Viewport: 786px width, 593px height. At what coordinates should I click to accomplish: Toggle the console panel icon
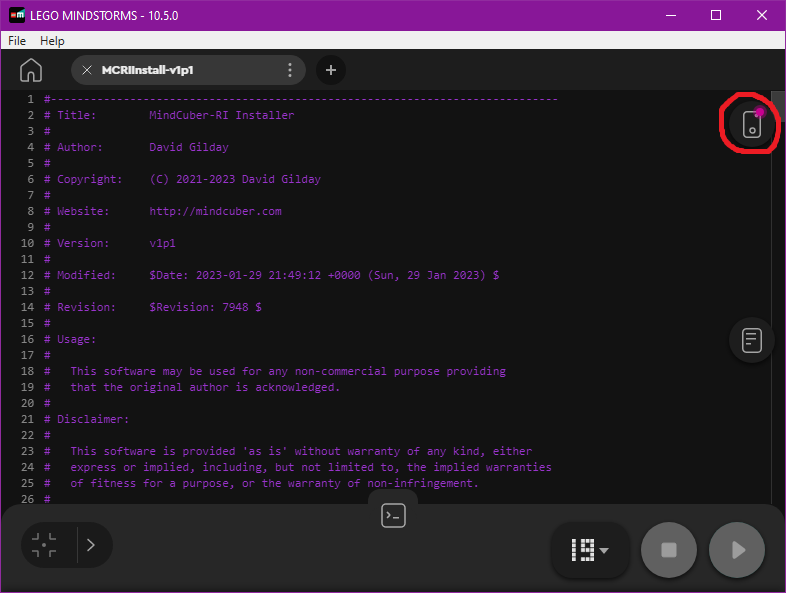tap(393, 516)
